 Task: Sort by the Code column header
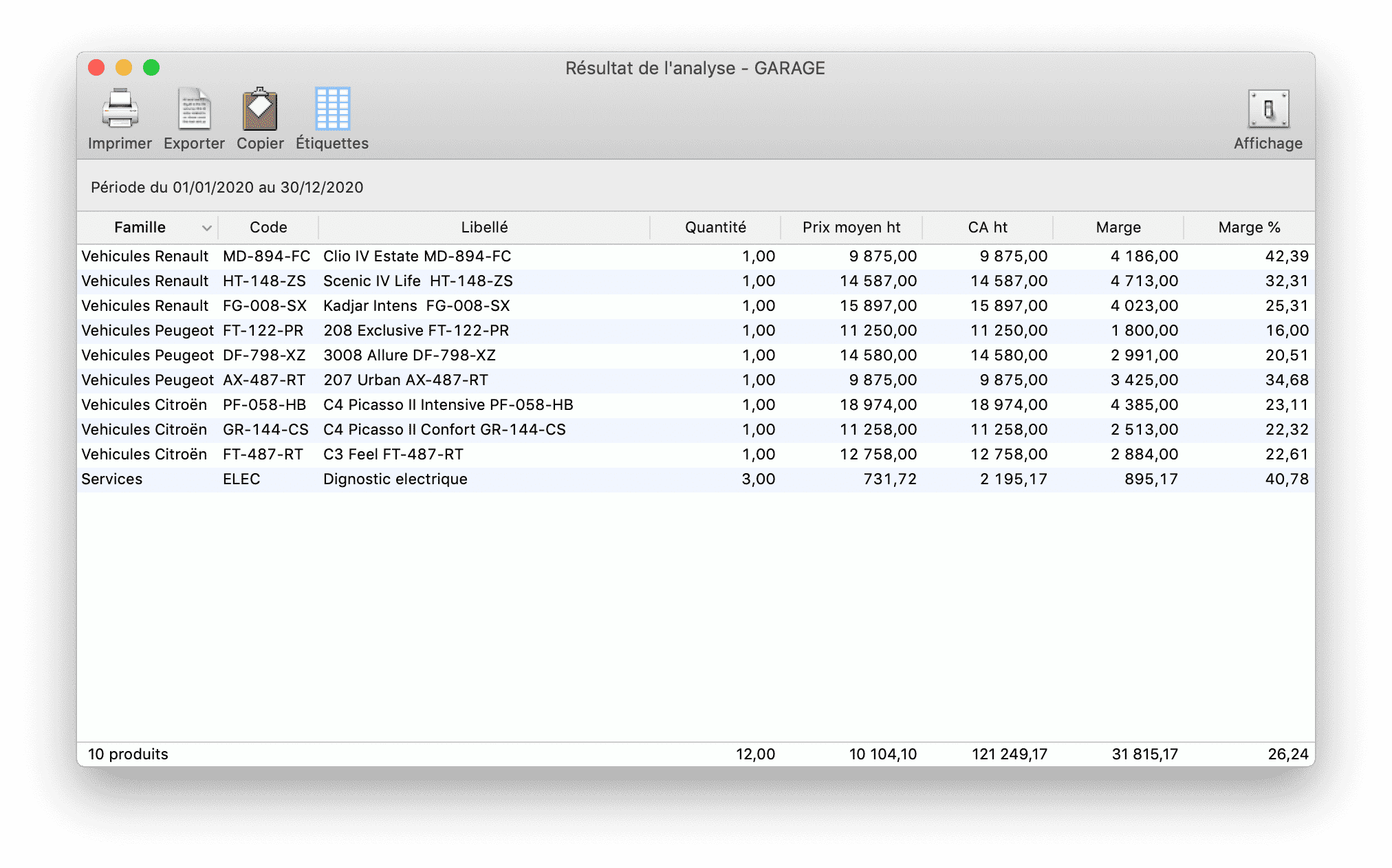tap(268, 228)
